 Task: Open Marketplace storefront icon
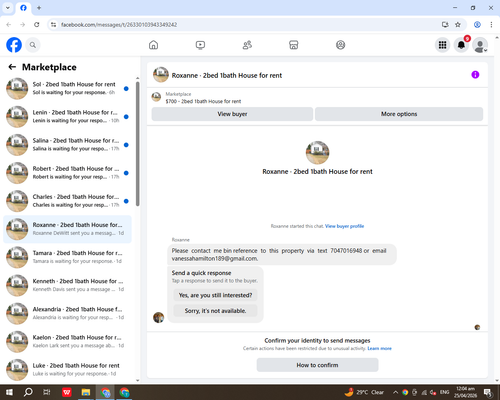pyautogui.click(x=294, y=45)
